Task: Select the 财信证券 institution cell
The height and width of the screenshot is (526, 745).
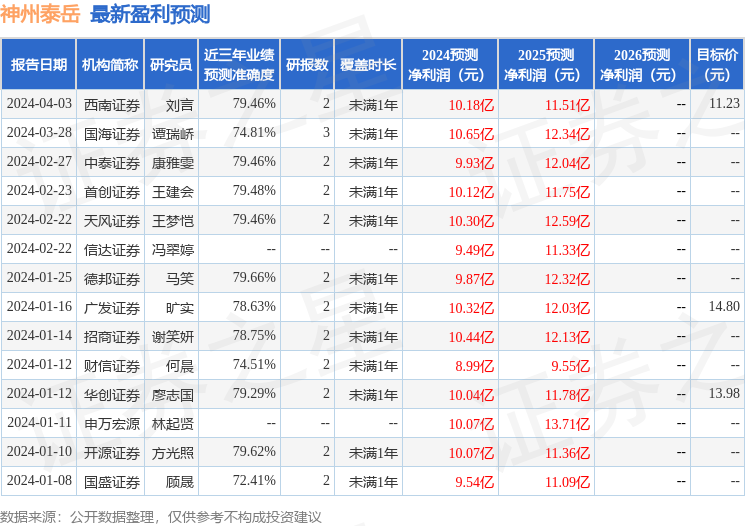Action: (112, 366)
